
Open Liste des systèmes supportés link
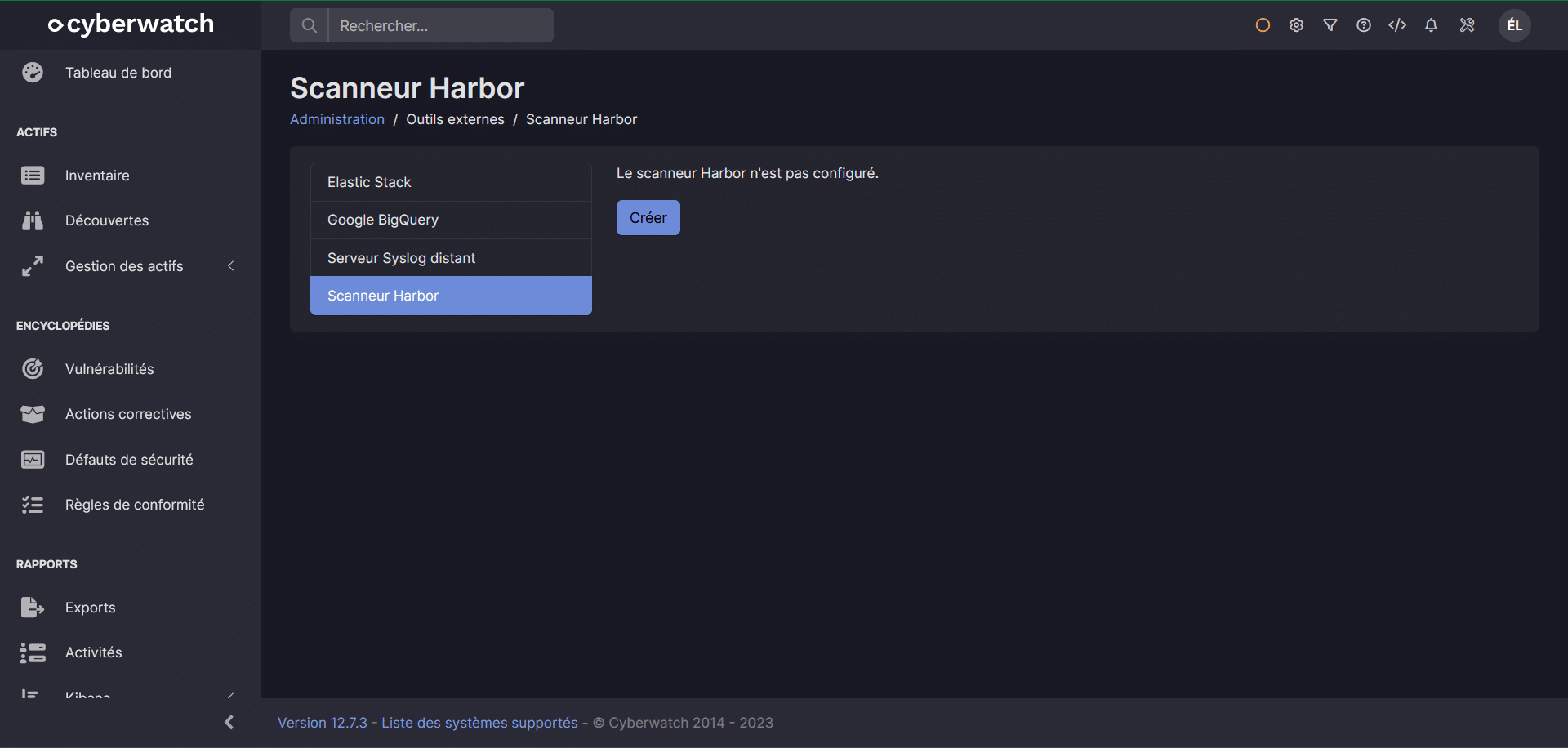pos(479,723)
